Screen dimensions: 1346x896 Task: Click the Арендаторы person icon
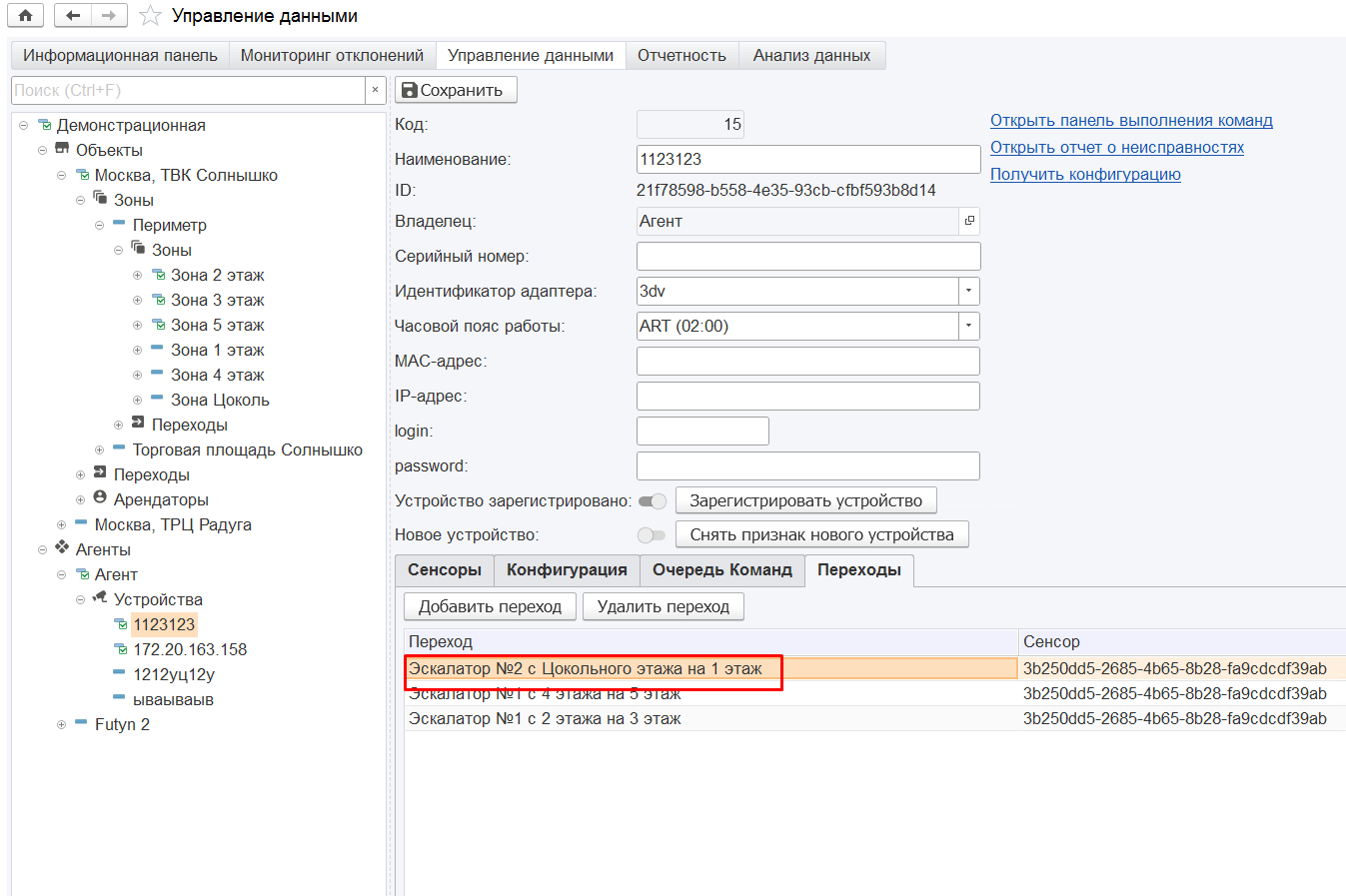[100, 497]
